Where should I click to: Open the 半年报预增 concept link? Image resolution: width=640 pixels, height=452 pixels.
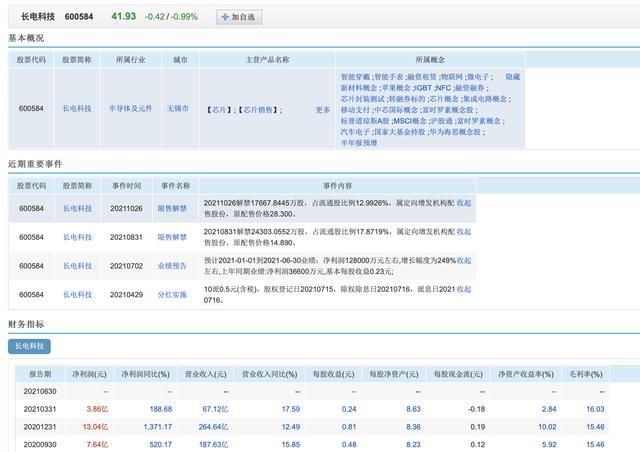[x=359, y=143]
